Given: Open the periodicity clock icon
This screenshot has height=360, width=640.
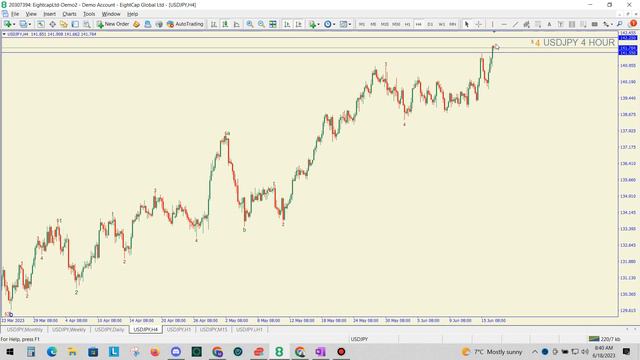Looking at the screenshot, I should click(327, 24).
